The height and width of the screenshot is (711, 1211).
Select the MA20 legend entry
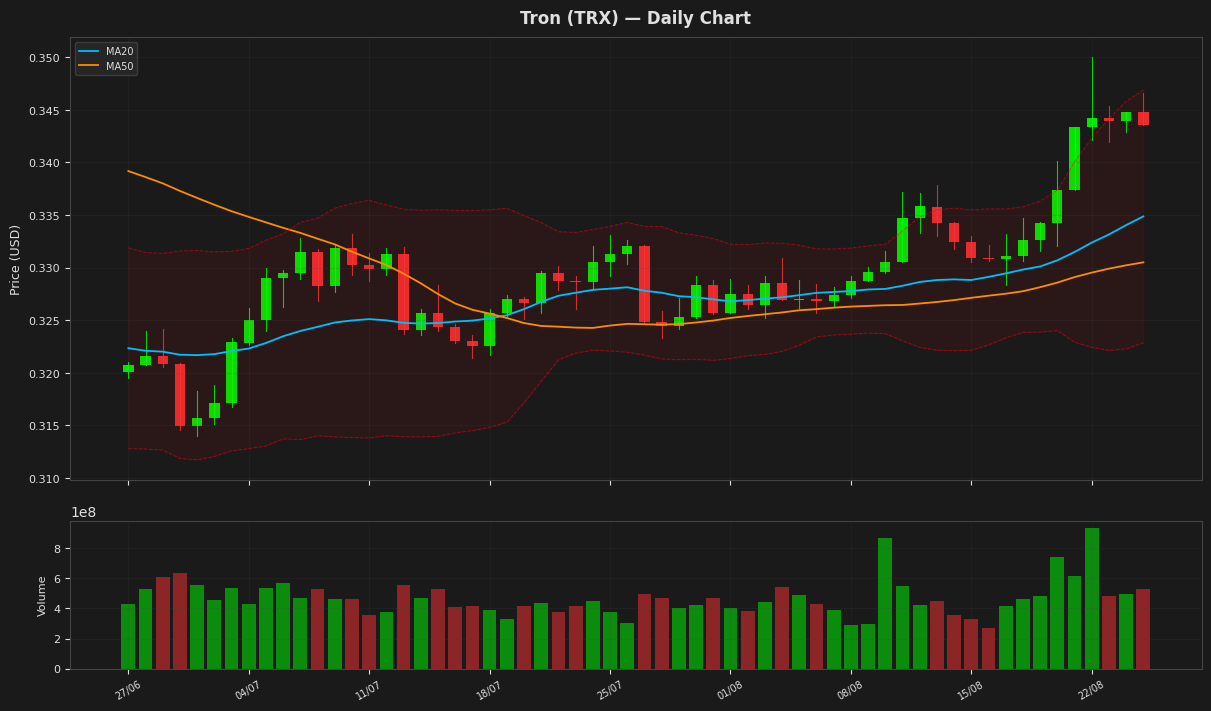pos(107,52)
